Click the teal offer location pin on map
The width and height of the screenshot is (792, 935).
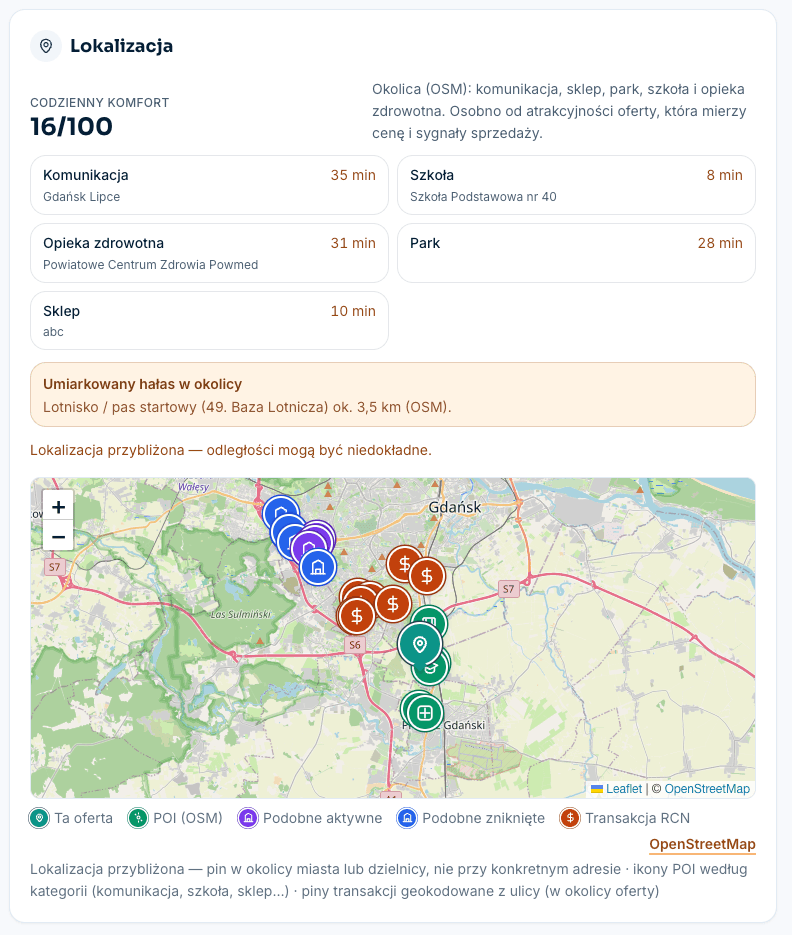point(420,644)
